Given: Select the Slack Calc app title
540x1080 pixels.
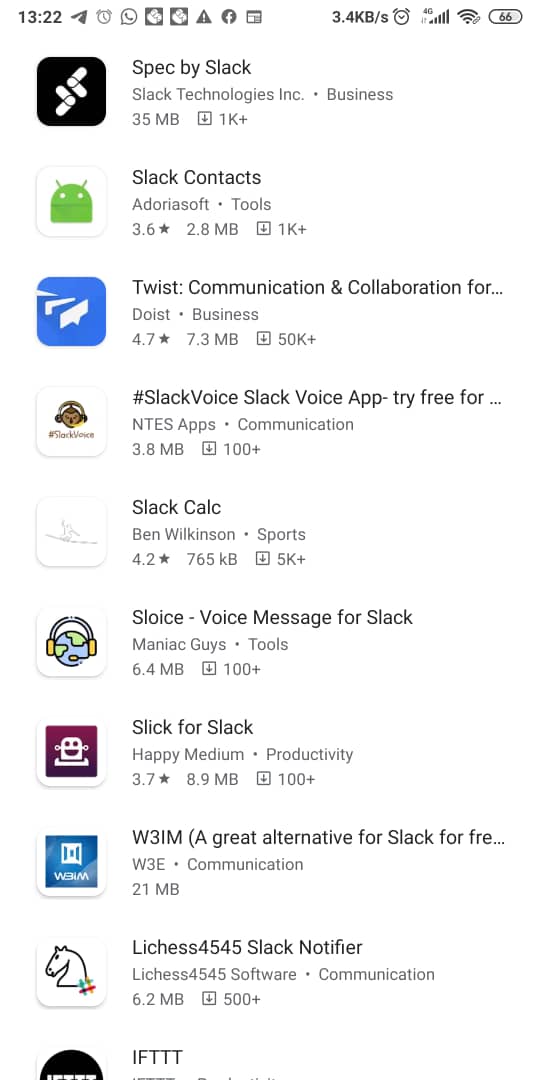Looking at the screenshot, I should pos(176,508).
